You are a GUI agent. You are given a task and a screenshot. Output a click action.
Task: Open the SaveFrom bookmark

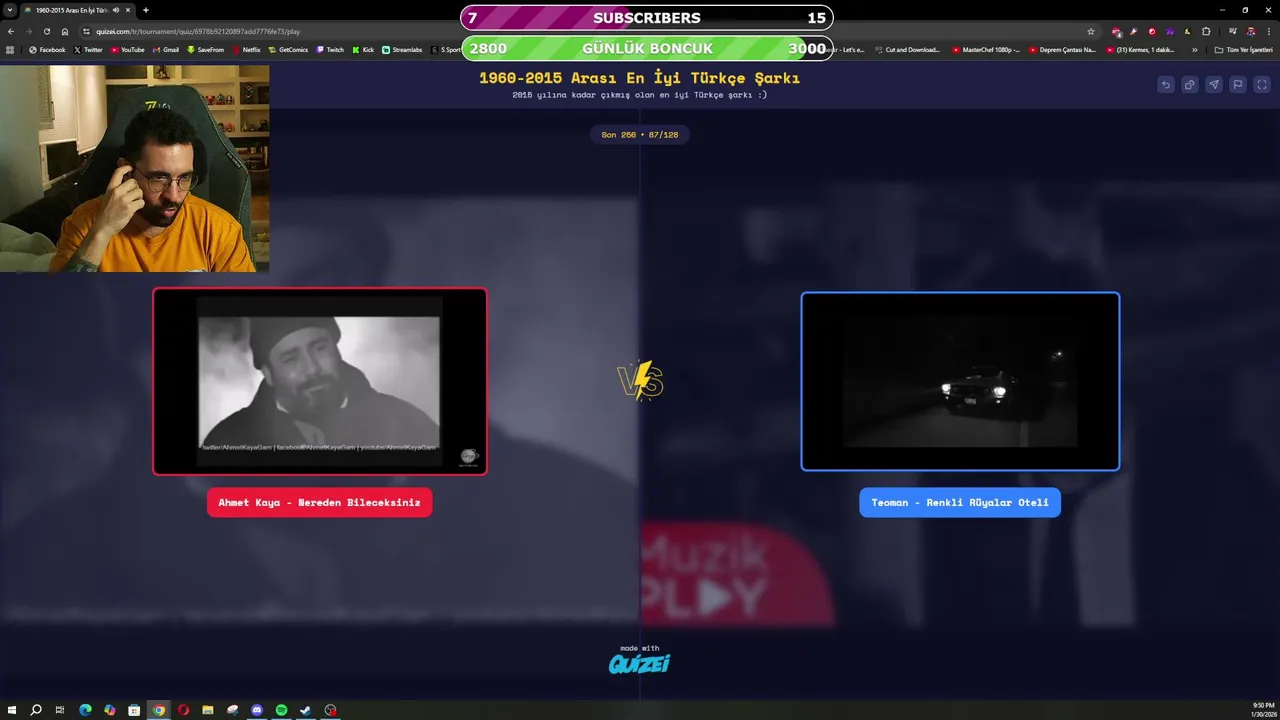point(205,49)
